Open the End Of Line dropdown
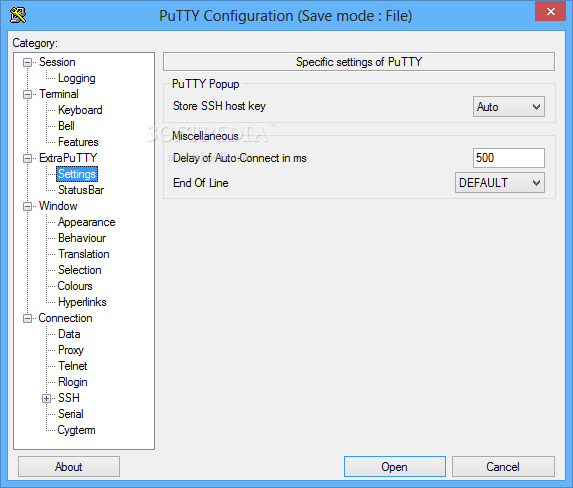 pyautogui.click(x=500, y=182)
